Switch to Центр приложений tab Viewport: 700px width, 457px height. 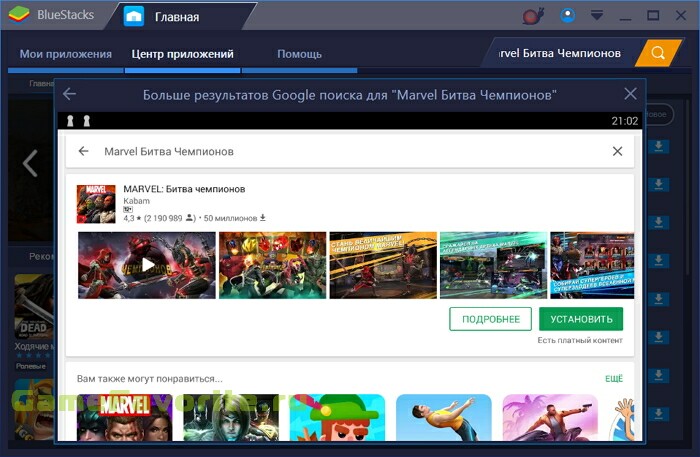point(182,54)
